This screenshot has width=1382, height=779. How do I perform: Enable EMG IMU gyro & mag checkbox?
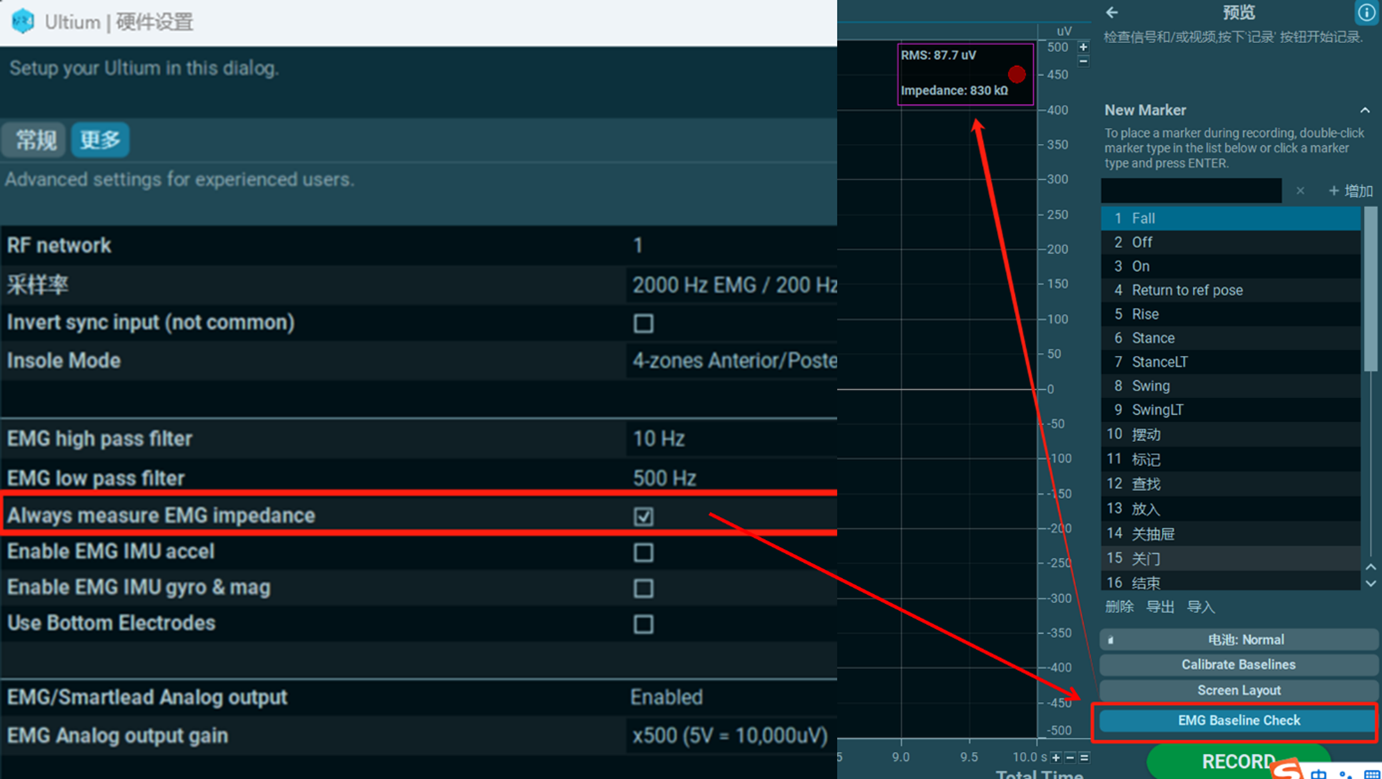(644, 588)
